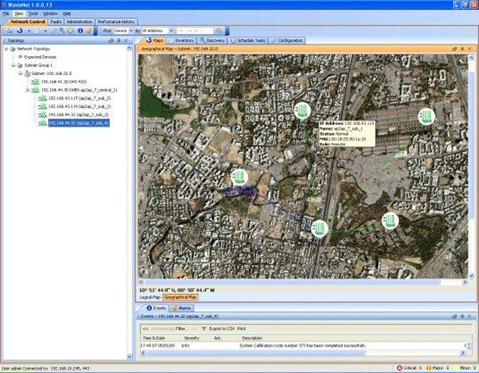Pin the Events panel
Viewport: 479px width, 373px height.
click(462, 316)
